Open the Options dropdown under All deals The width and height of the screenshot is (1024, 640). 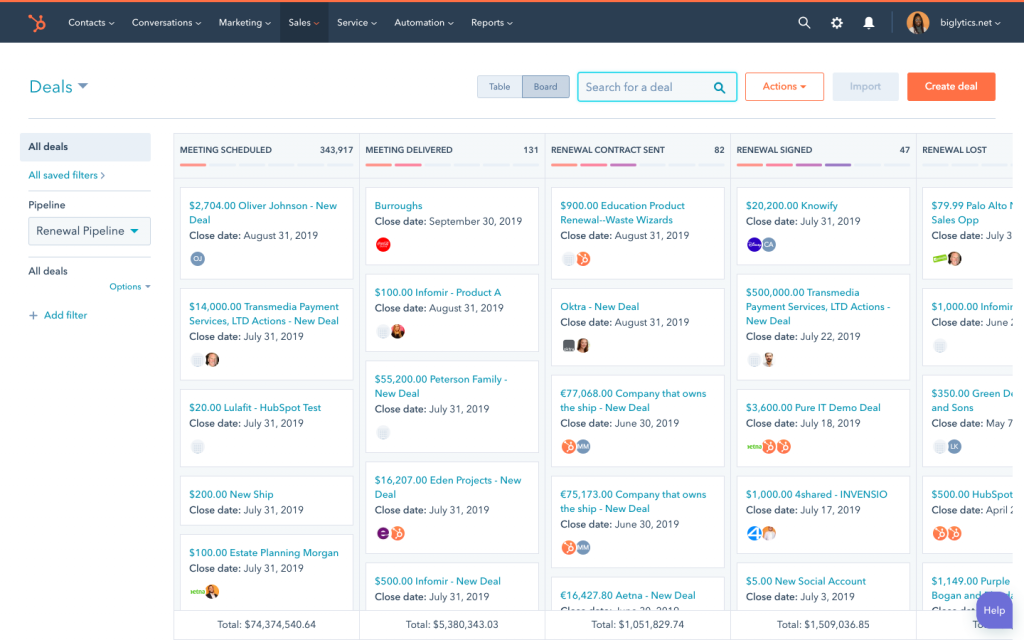click(x=129, y=287)
